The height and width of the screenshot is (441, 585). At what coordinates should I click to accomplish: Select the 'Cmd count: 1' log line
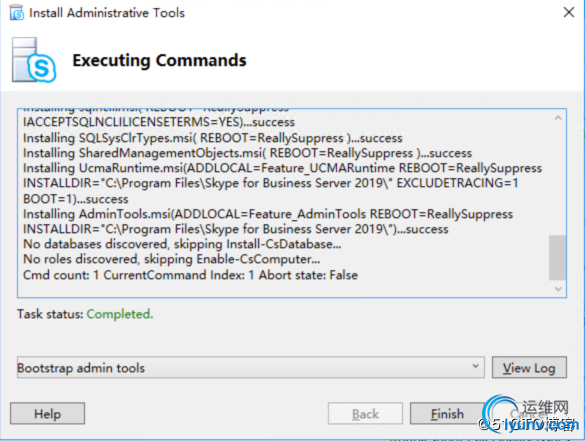[190, 275]
